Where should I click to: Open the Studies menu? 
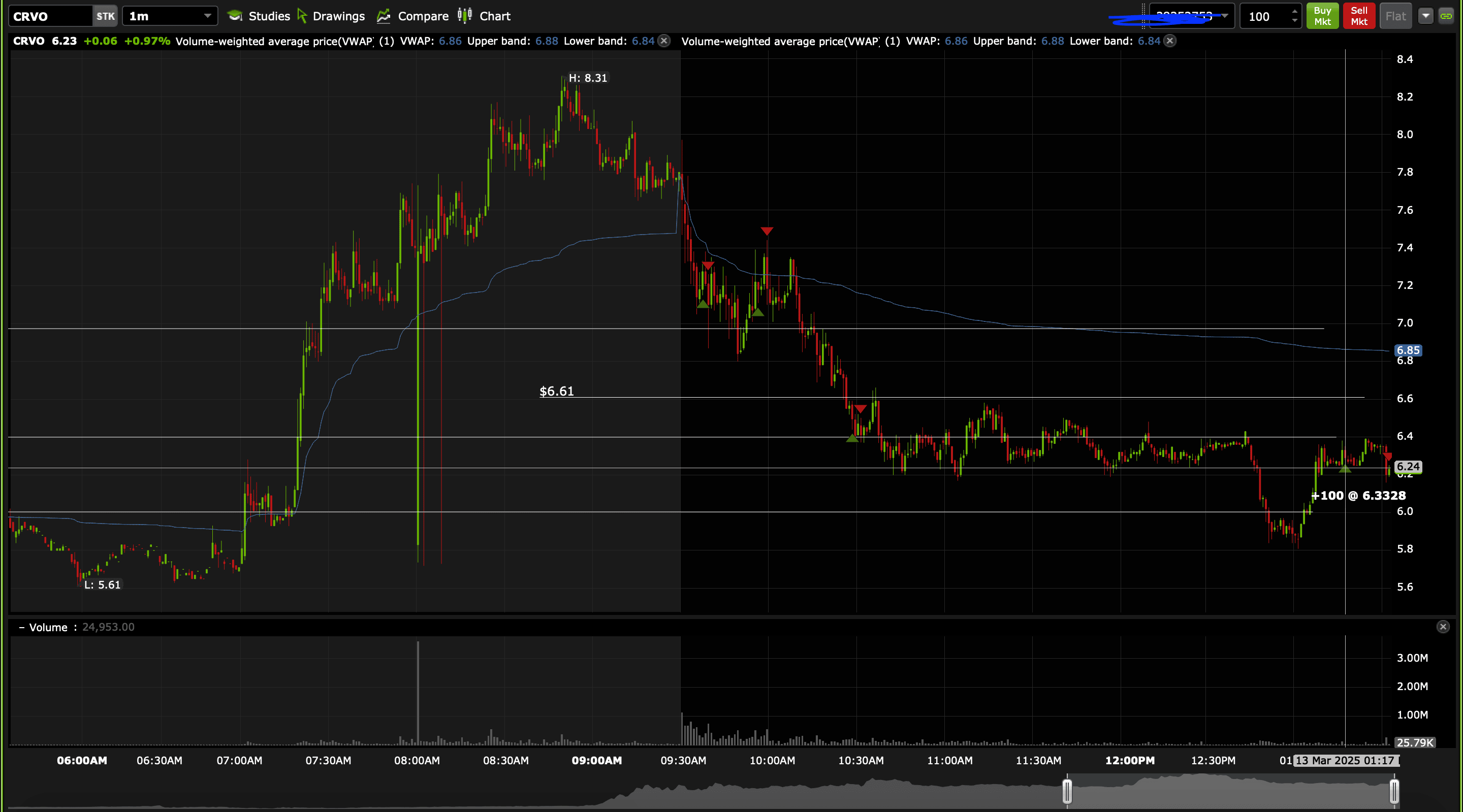click(259, 16)
